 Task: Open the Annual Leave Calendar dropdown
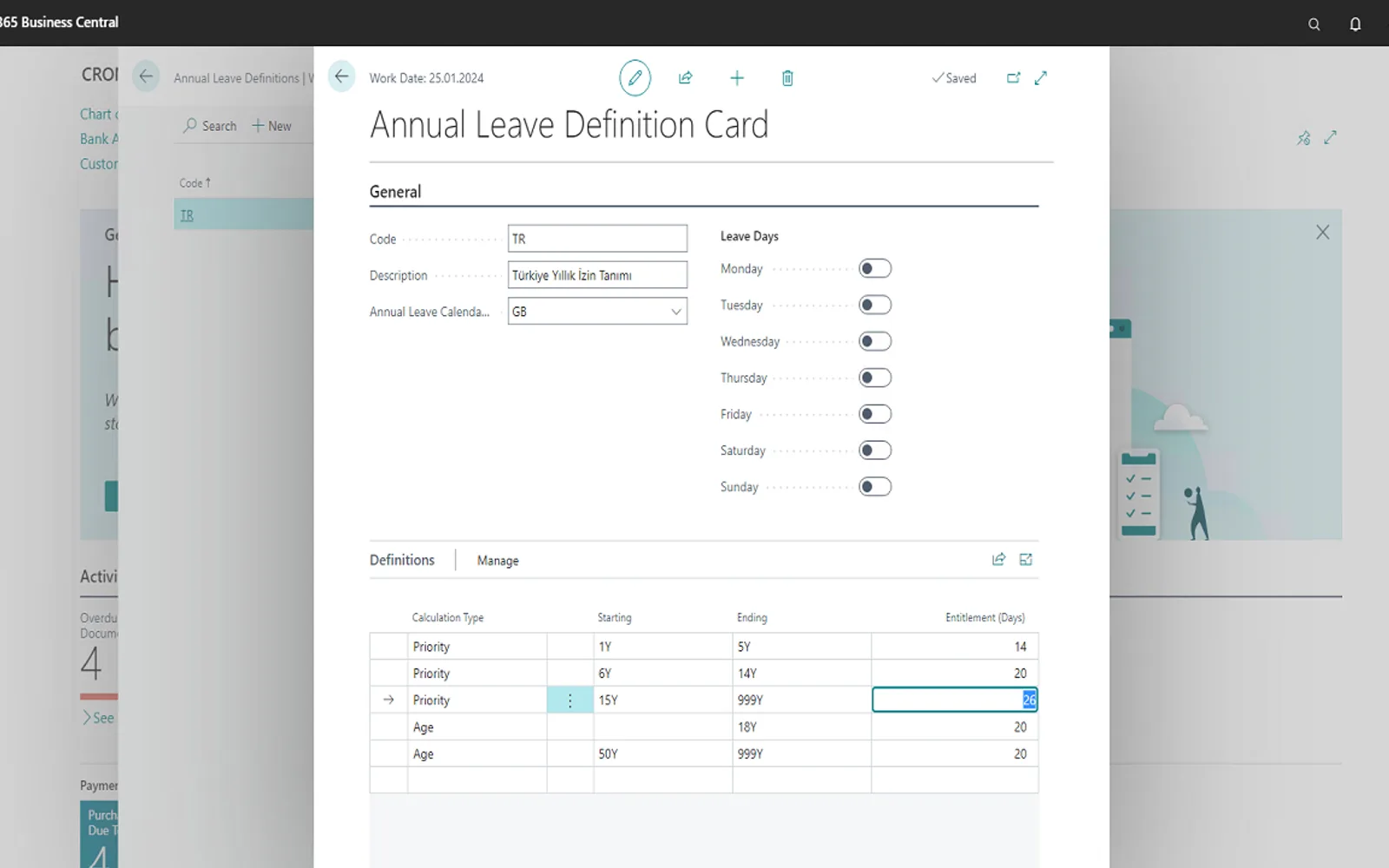point(675,312)
